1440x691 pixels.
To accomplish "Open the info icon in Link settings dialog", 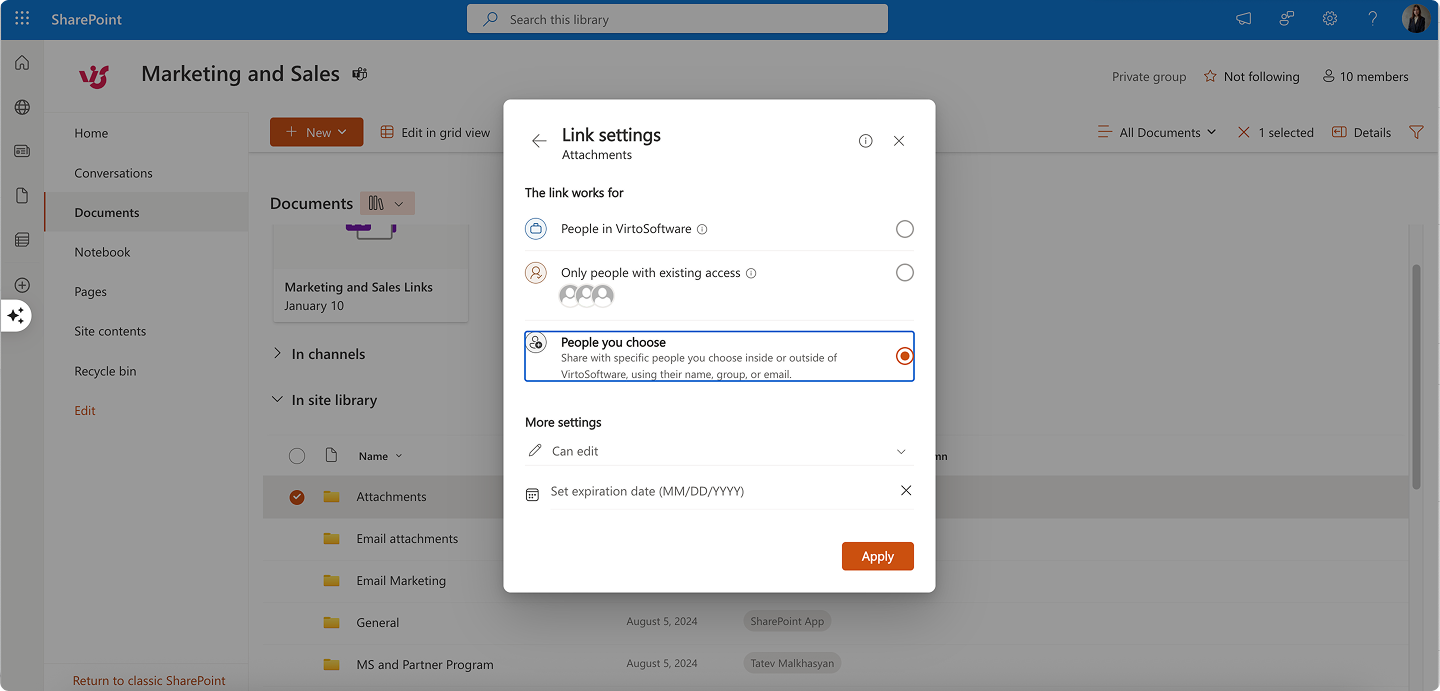I will point(865,140).
